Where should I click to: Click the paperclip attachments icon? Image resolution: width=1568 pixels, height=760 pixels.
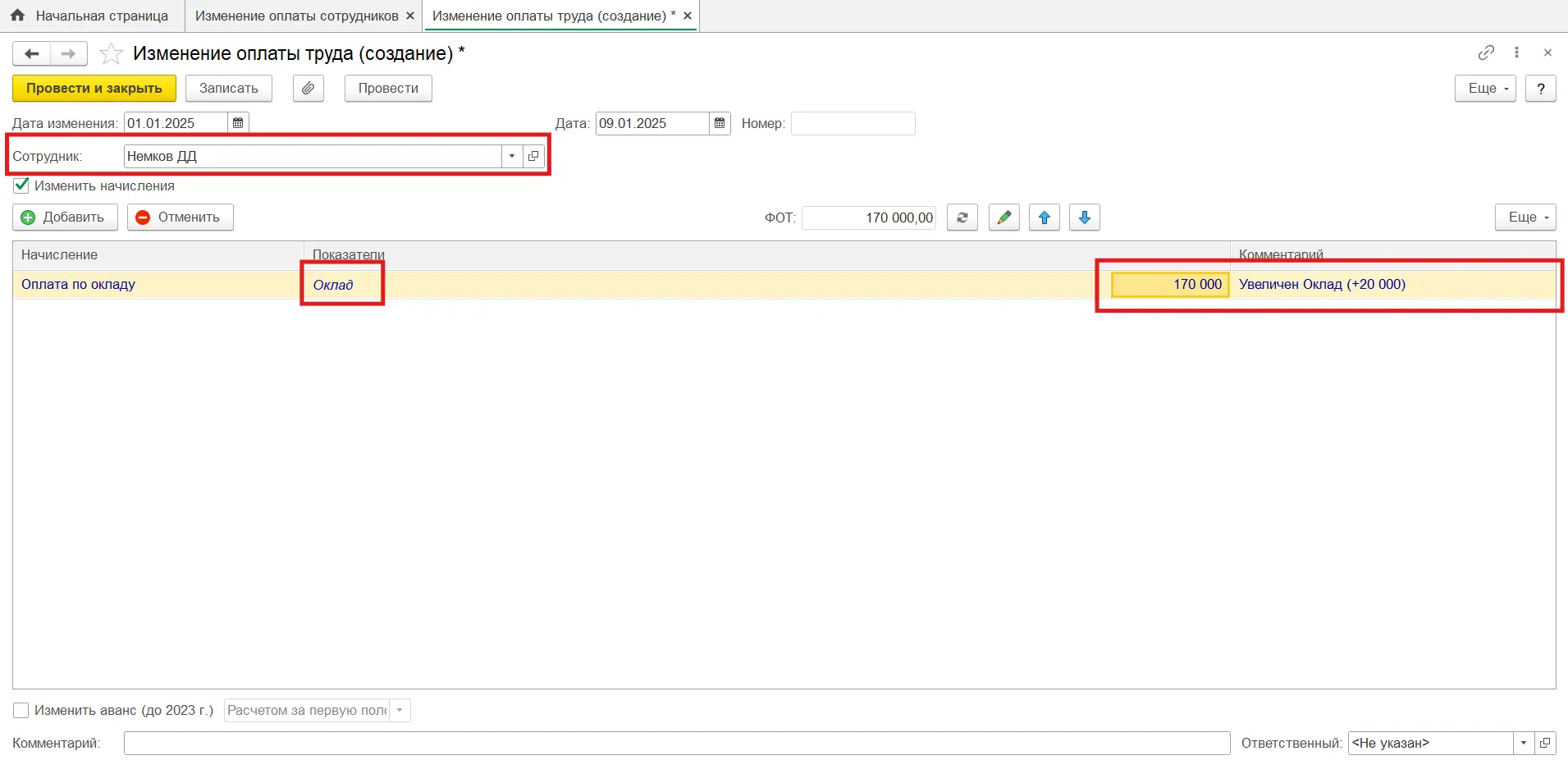pyautogui.click(x=308, y=89)
